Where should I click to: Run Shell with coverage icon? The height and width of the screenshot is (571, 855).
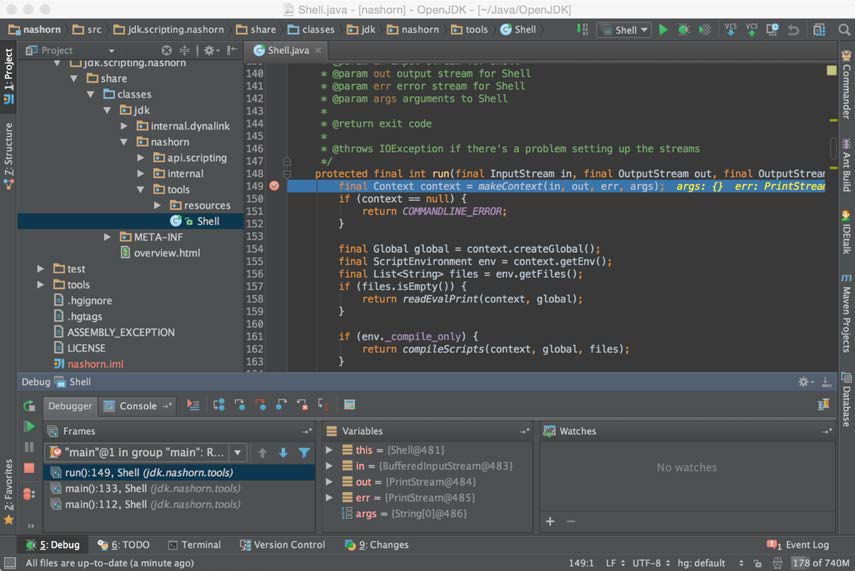[705, 30]
